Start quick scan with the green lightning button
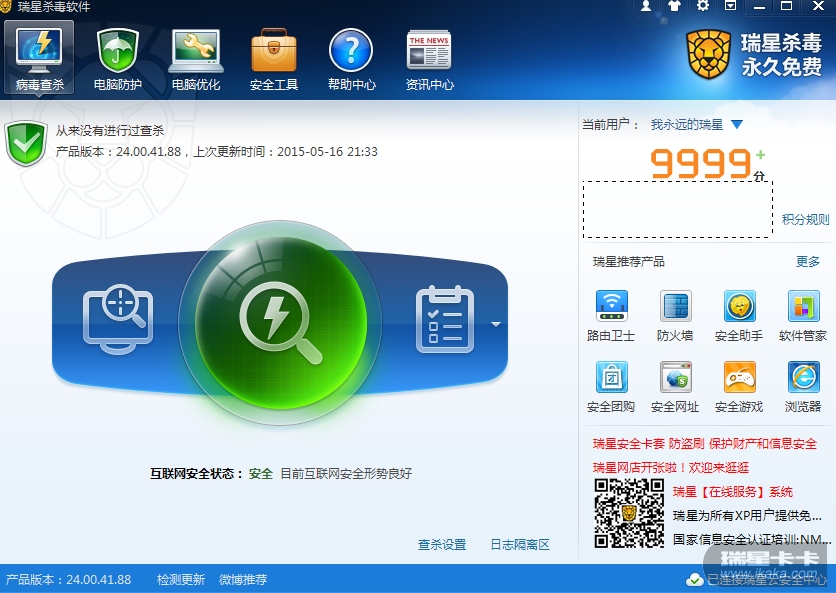Image resolution: width=836 pixels, height=593 pixels. (x=280, y=323)
